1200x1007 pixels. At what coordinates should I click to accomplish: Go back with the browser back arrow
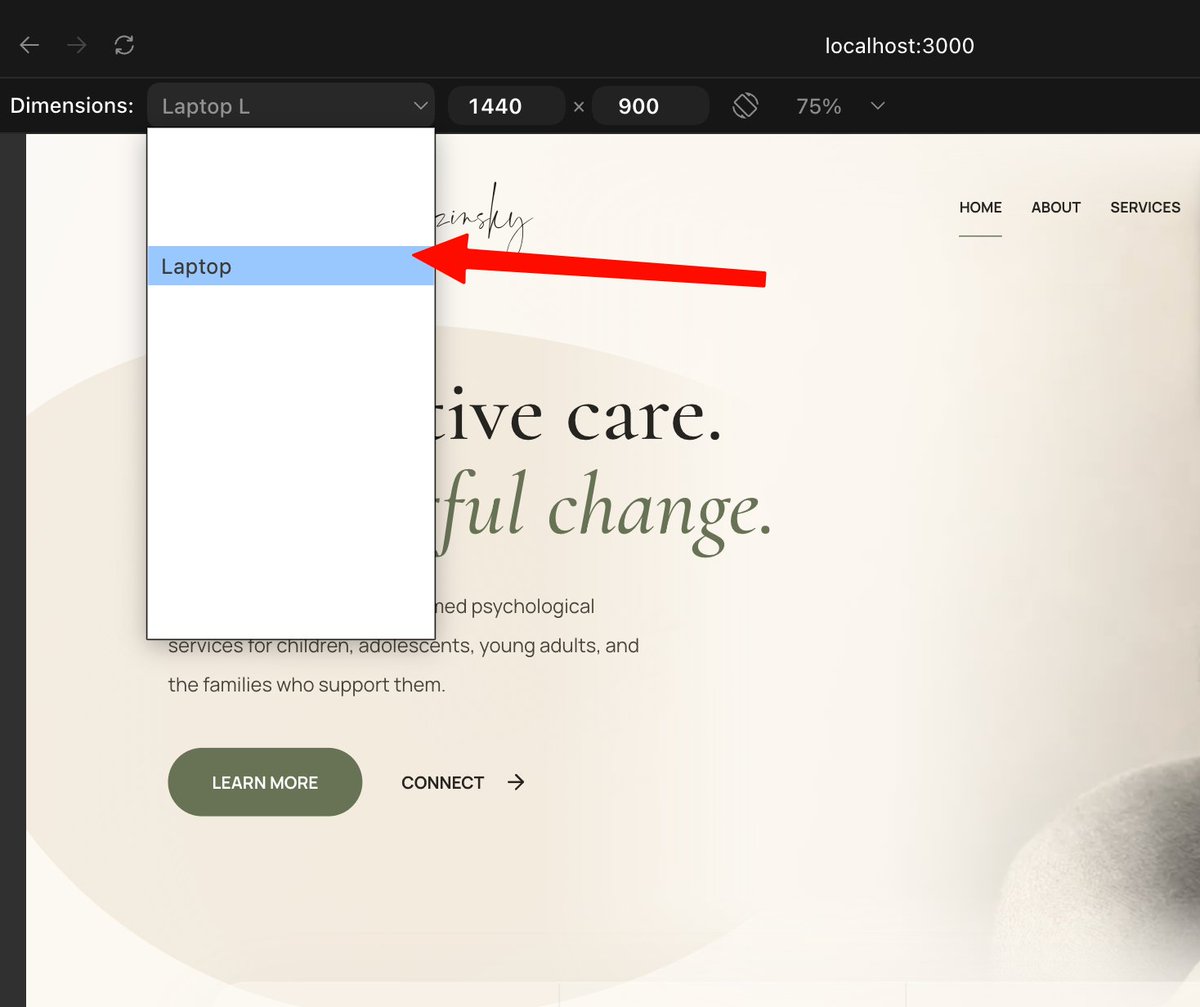point(30,45)
